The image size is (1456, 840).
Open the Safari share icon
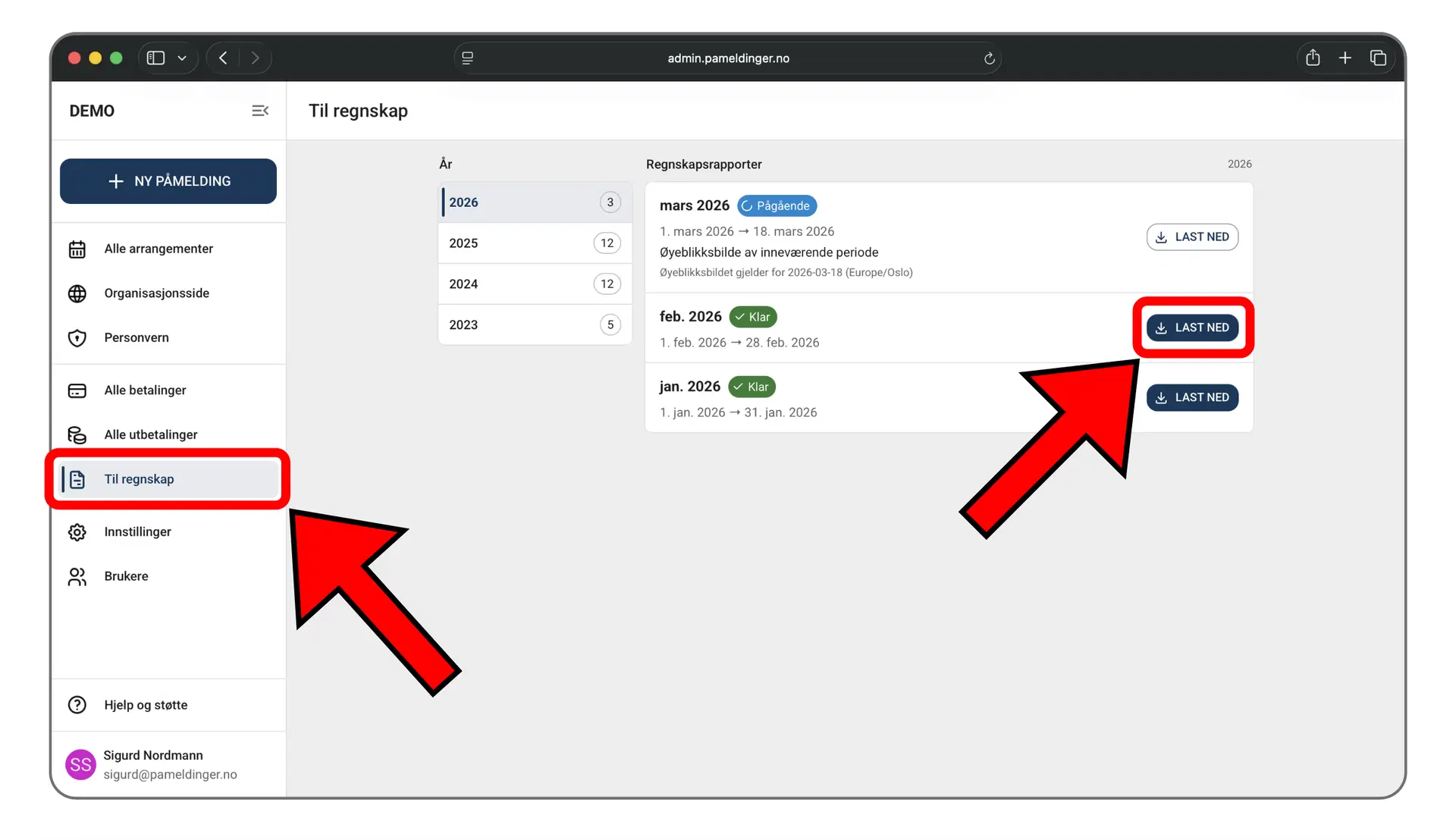point(1313,58)
